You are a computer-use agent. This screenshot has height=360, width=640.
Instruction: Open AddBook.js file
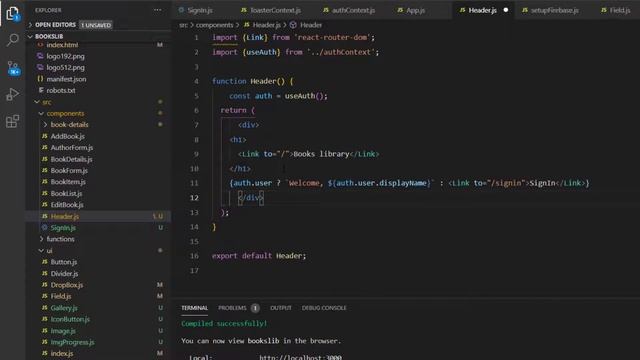(x=68, y=136)
